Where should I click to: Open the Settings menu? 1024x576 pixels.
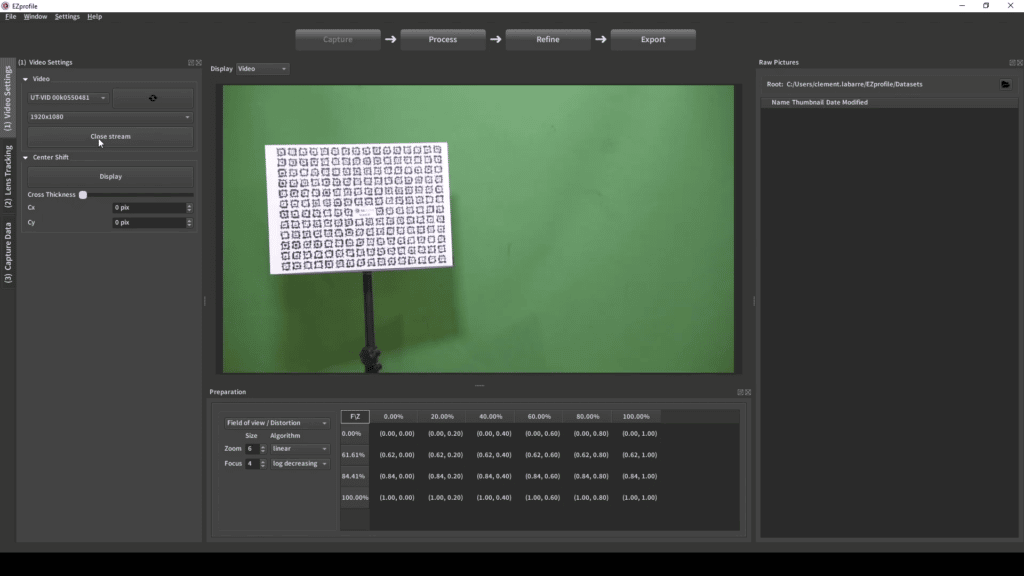[x=67, y=17]
